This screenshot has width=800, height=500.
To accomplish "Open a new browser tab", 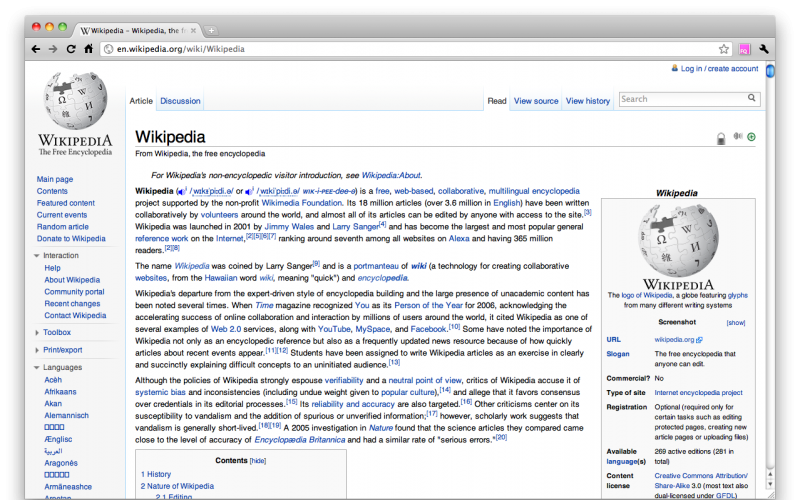I will [211, 31].
